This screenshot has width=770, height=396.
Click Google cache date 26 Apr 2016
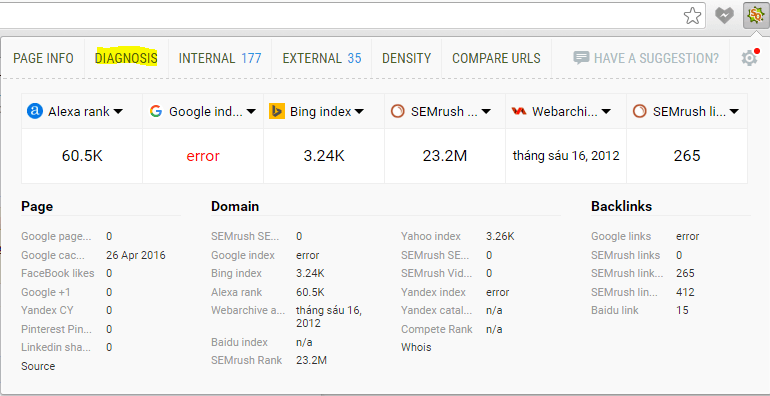136,255
